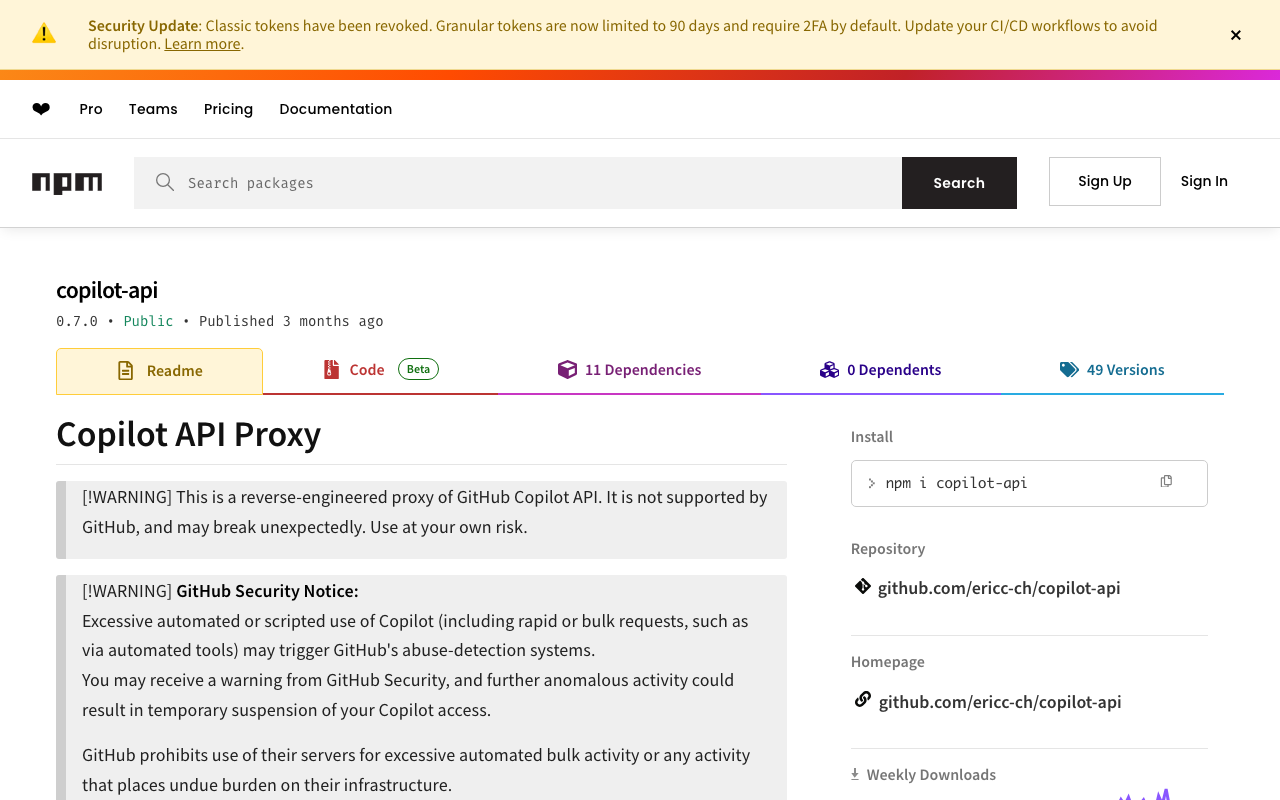Click the homepage link icon
This screenshot has height=800, width=1280.
tap(862, 700)
